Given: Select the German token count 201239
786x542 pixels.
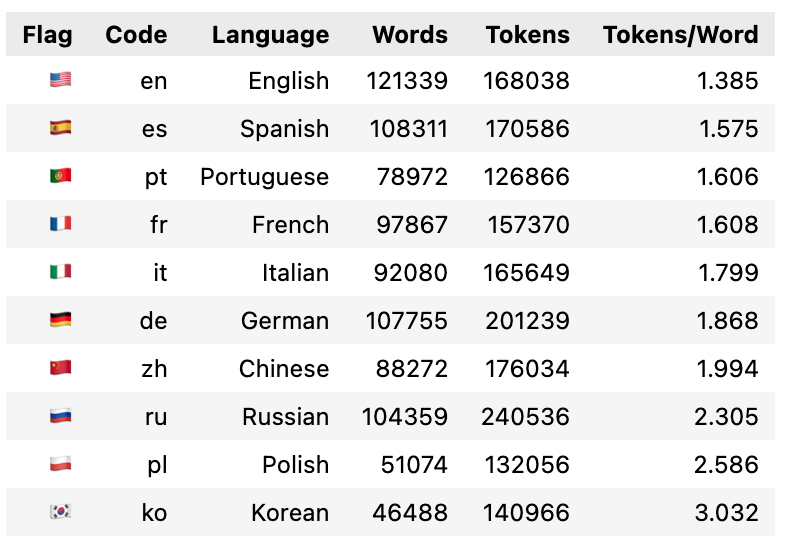Looking at the screenshot, I should tap(527, 320).
